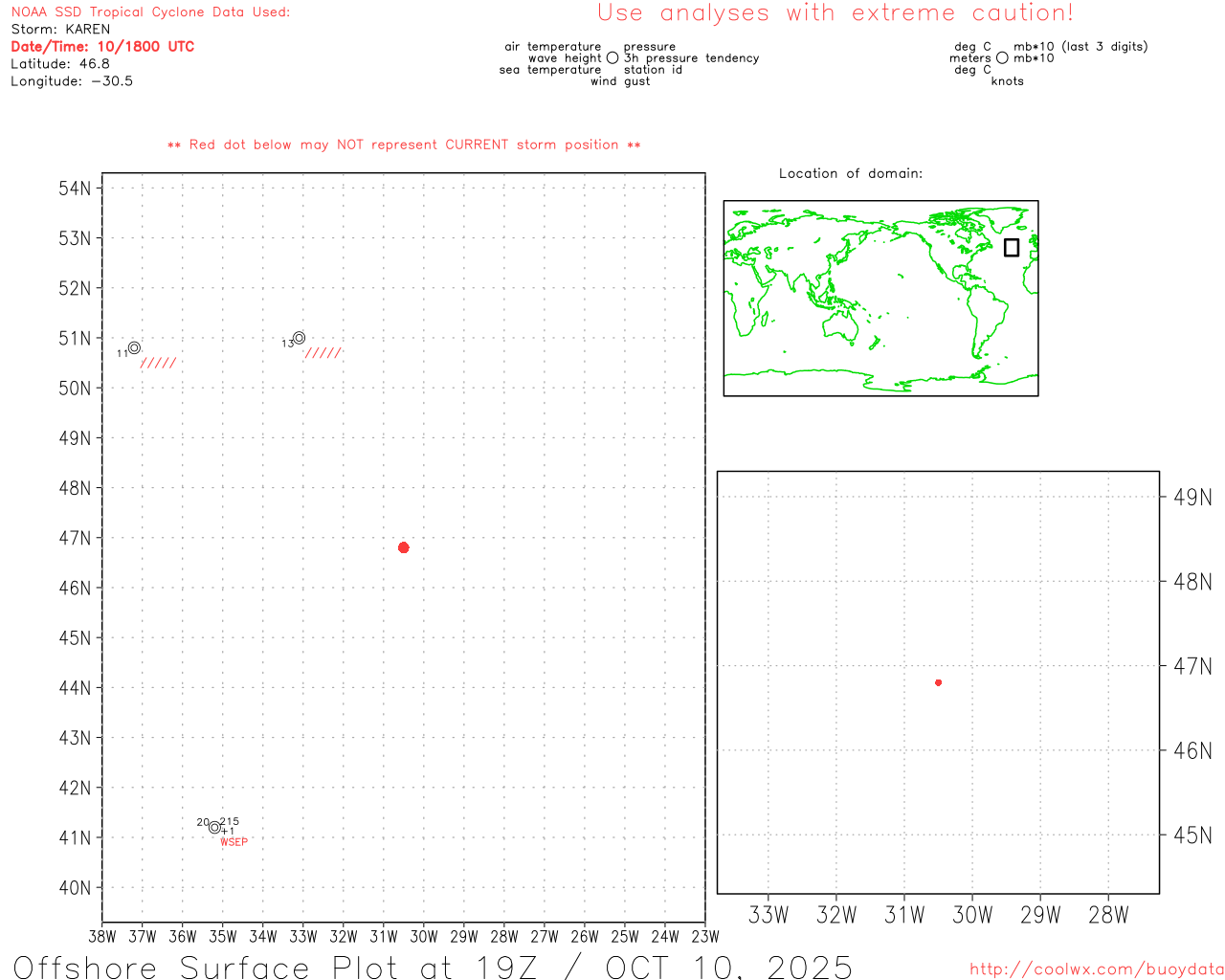
Task: Click 'NOAA SSD Tropical Cyclone Data Used:' heading
Action: [150, 12]
